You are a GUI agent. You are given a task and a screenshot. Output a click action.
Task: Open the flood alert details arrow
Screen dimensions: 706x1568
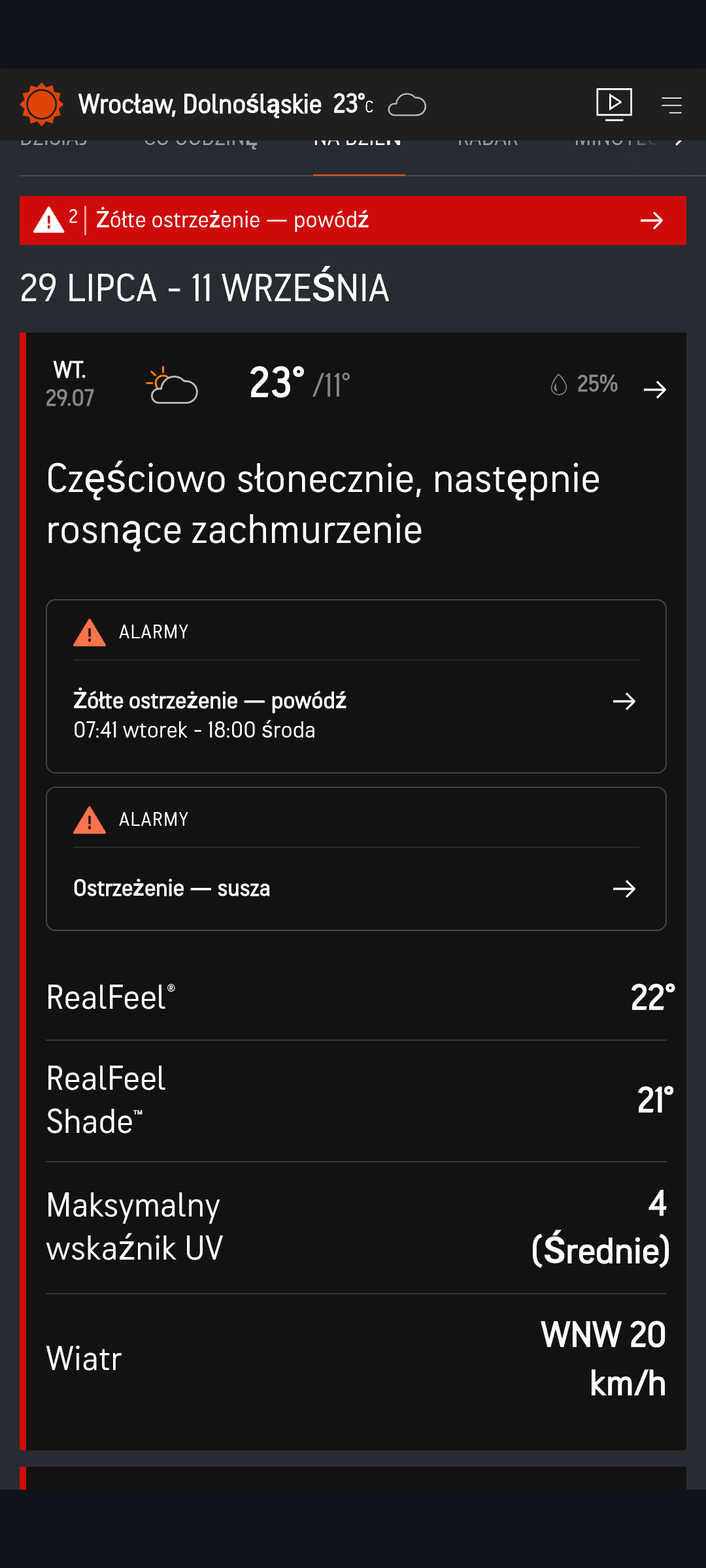click(624, 702)
